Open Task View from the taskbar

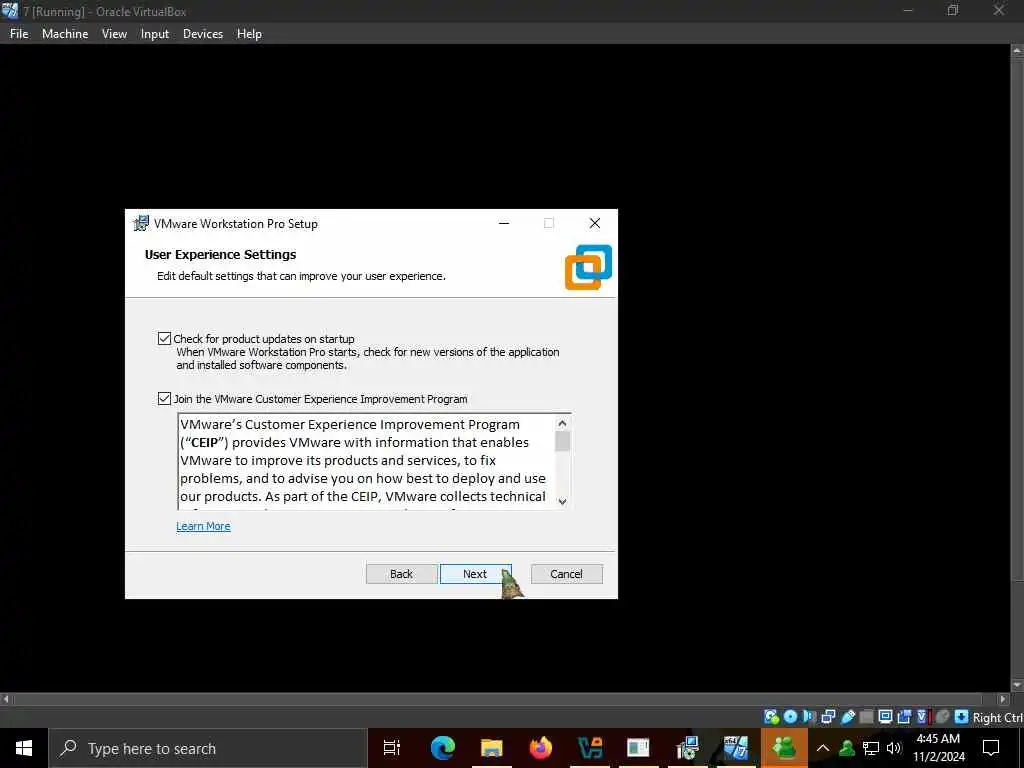coord(392,748)
